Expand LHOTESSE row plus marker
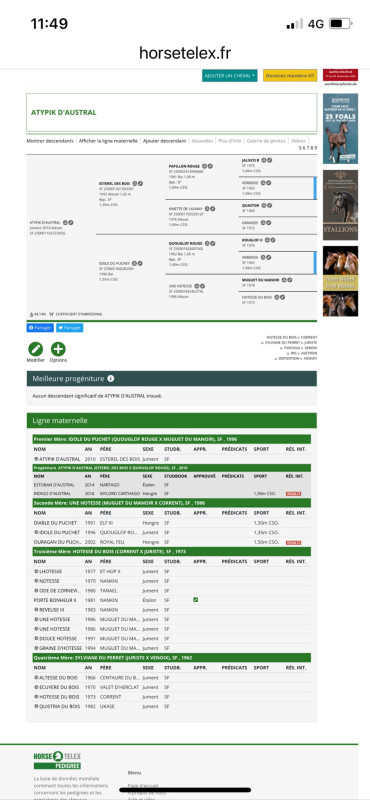 (36, 571)
